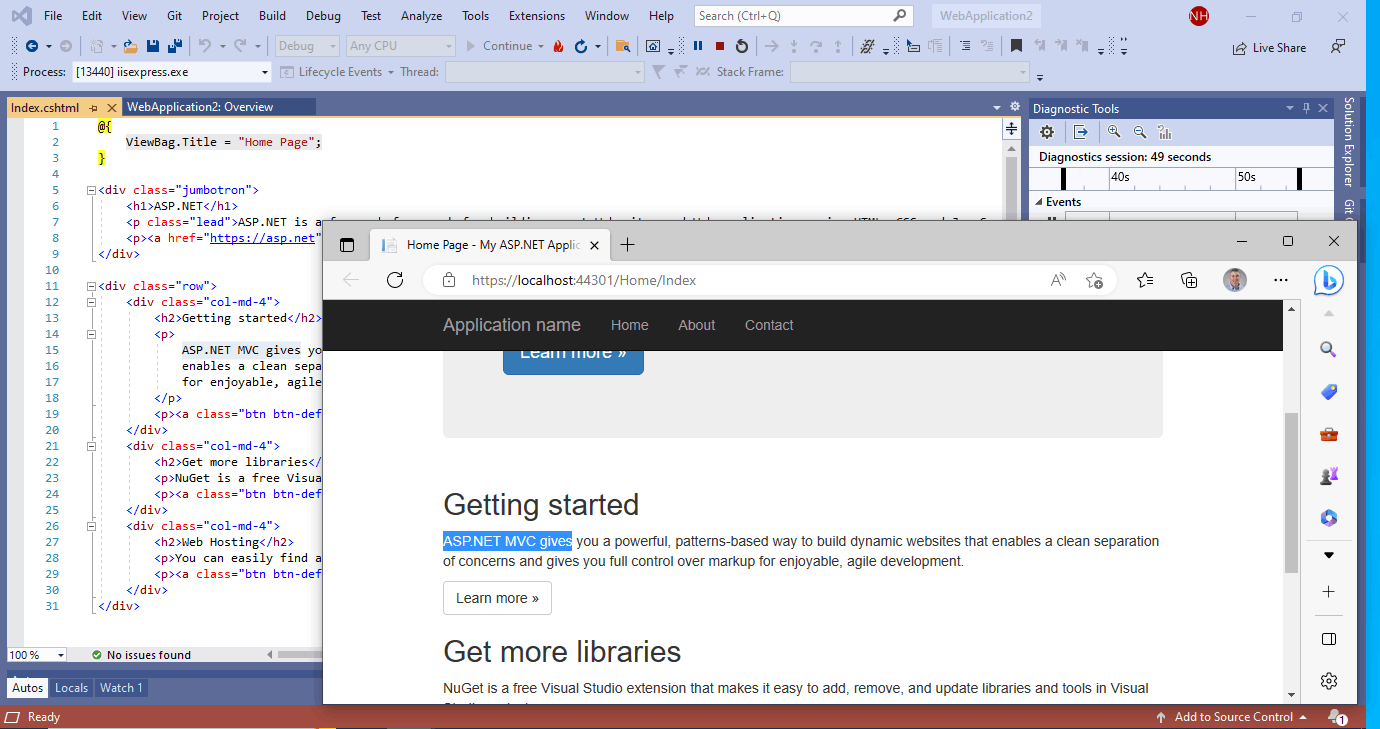This screenshot has height=729, width=1380.
Task: Open the Debug menu
Action: (323, 16)
